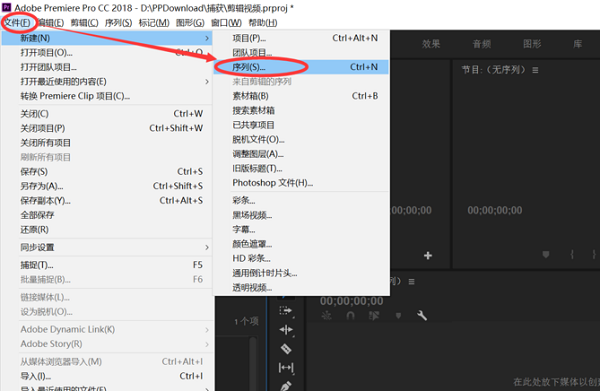This screenshot has height=391, width=600.
Task: Toggle nest sequence insert option
Action: (x=326, y=316)
